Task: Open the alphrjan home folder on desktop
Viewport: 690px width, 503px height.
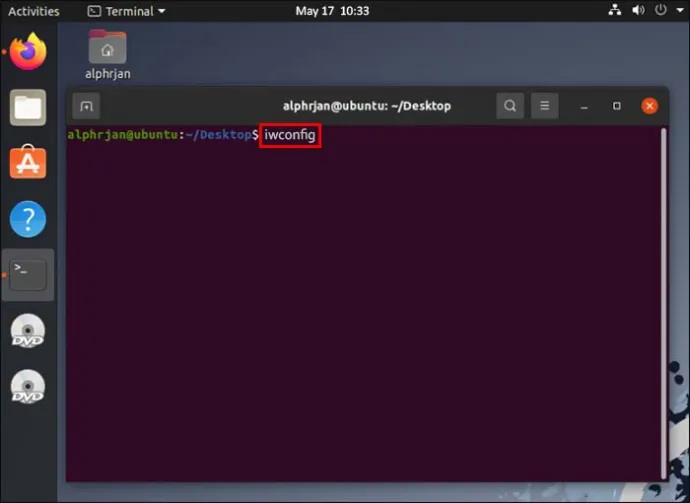Action: (x=107, y=55)
